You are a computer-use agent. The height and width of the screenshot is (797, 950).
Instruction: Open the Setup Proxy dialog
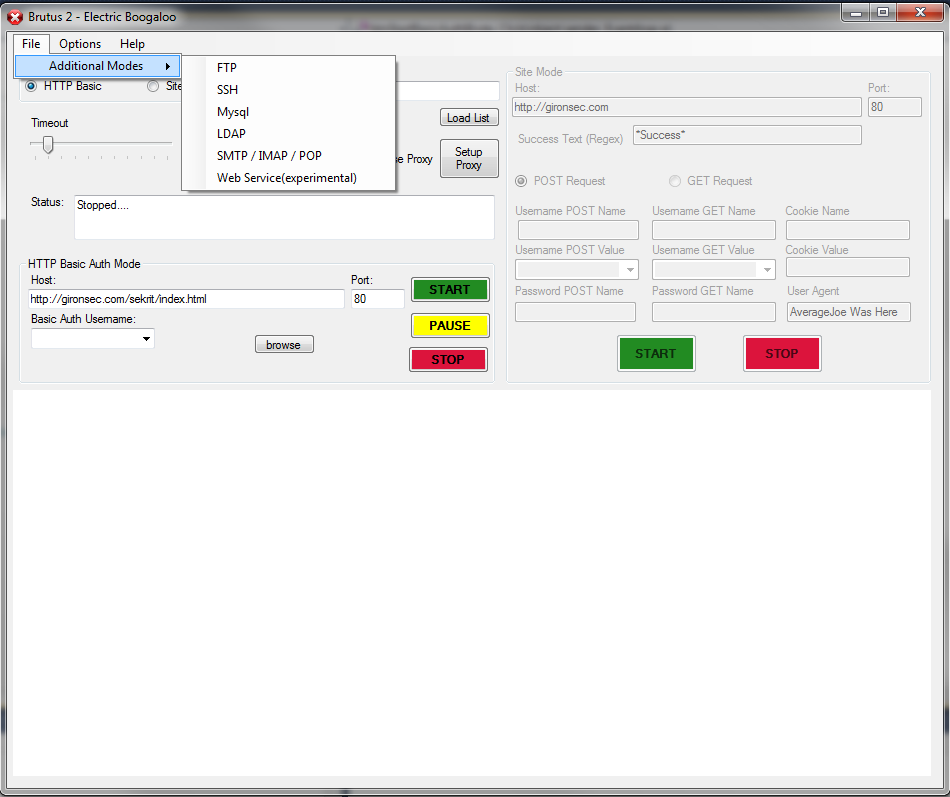[x=469, y=159]
